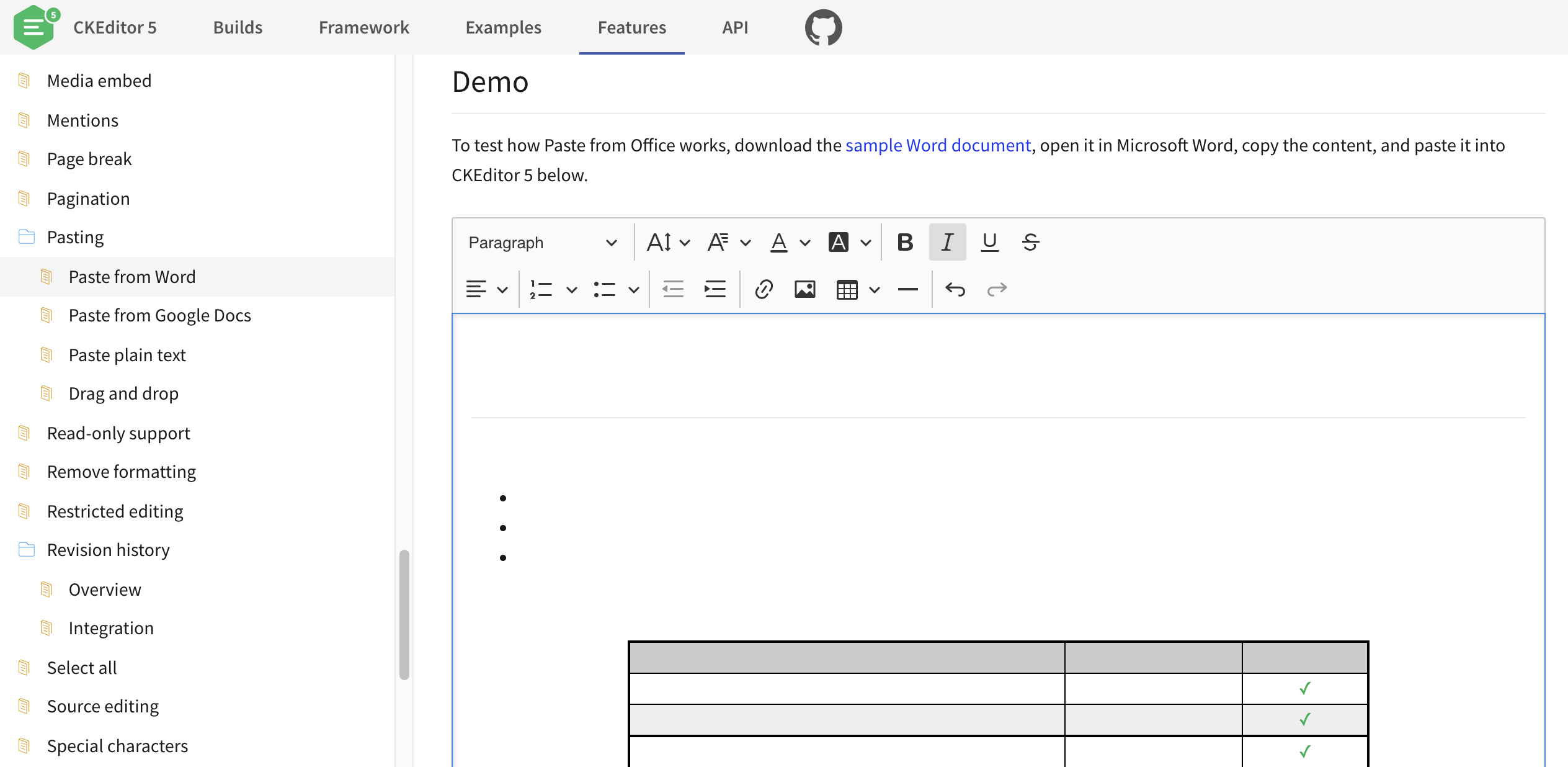Click the Insert image icon
This screenshot has width=1568, height=767.
click(804, 289)
